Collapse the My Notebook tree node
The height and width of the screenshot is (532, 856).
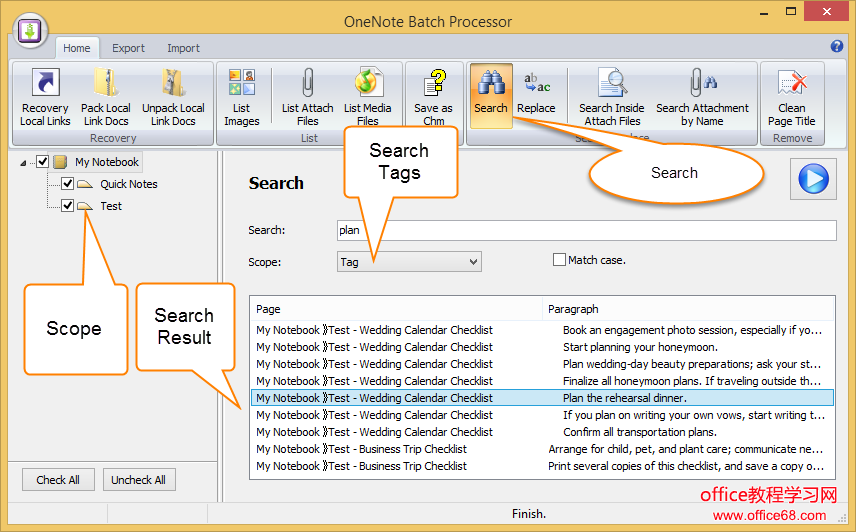23,162
